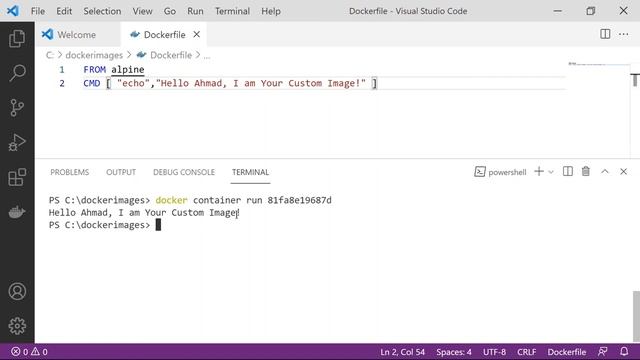Click the editor vertical scrollbar
The width and height of the screenshot is (640, 360).
[x=635, y=80]
